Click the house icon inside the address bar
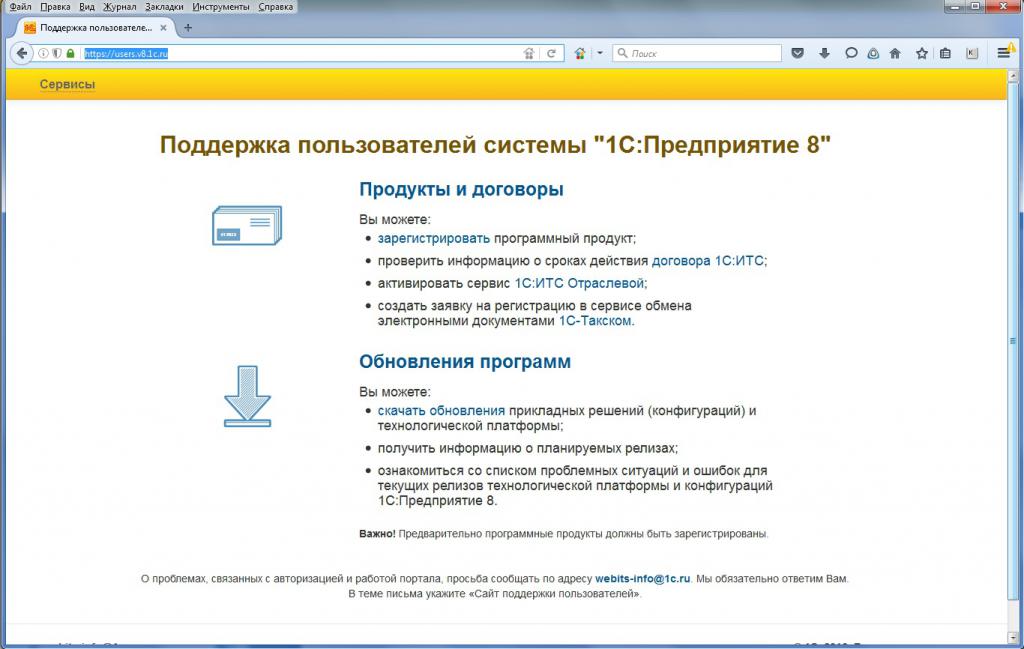This screenshot has height=649, width=1024. click(x=529, y=54)
